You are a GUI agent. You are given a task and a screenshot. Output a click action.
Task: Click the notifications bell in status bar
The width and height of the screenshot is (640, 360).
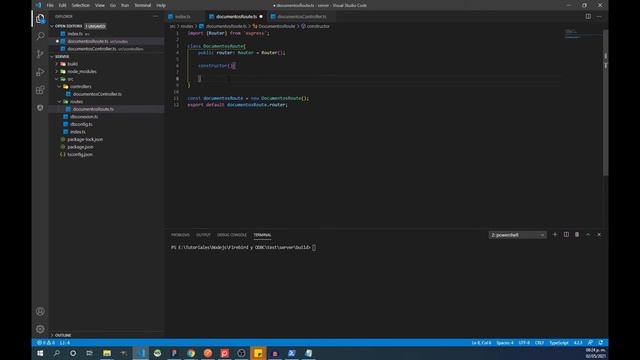click(601, 343)
